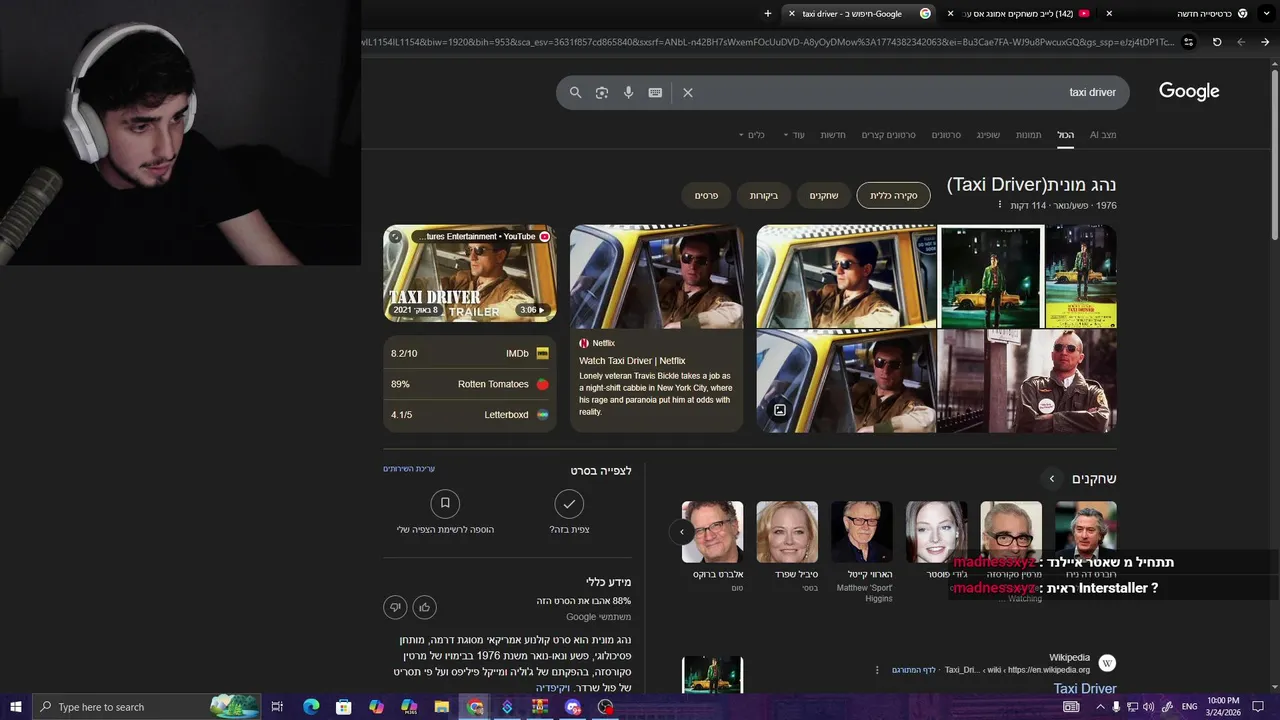1280x720 pixels.
Task: Click the thumbs down dislike icon
Action: [x=395, y=607]
